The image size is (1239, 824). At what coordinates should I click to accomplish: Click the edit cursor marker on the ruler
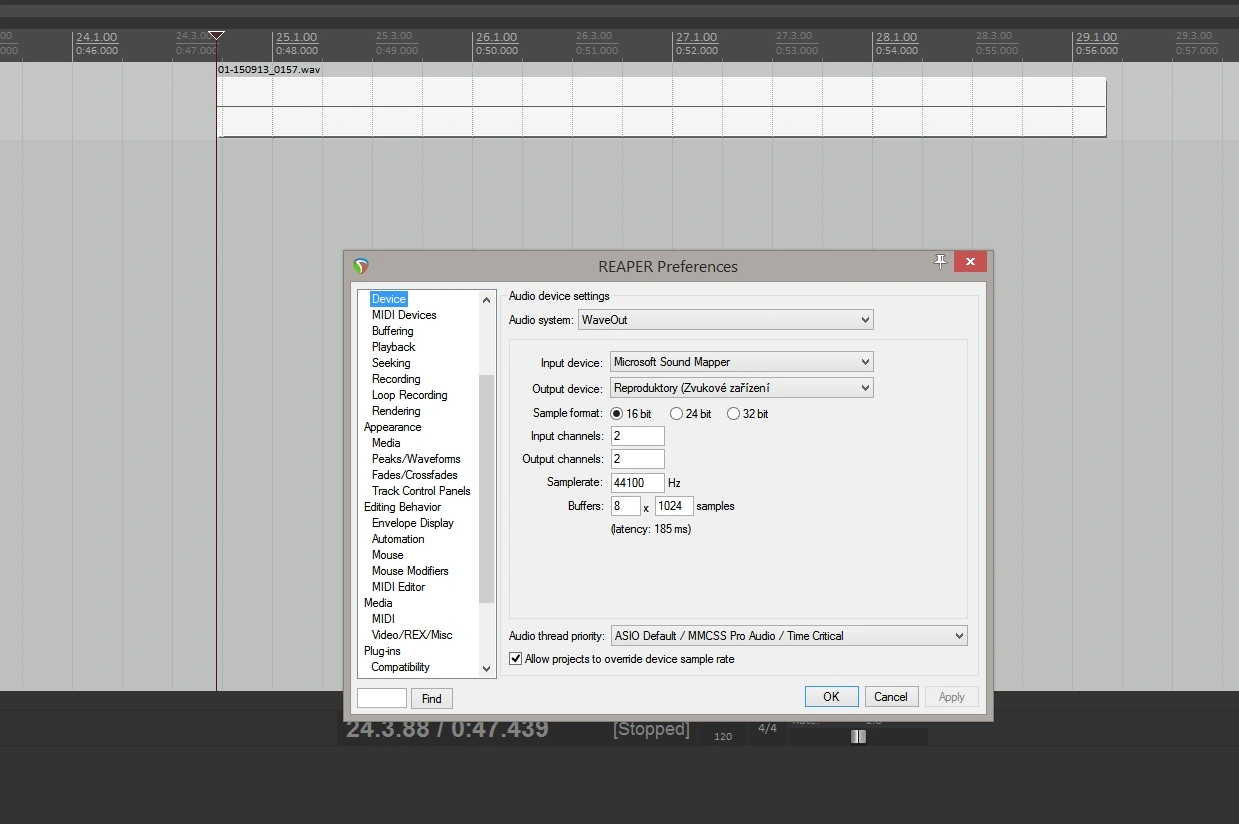[x=216, y=37]
